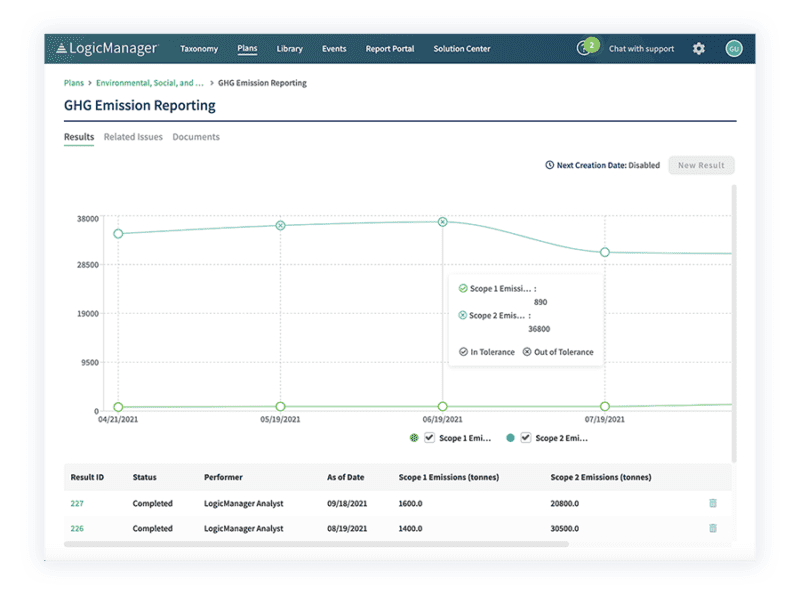This screenshot has height=595, width=800.
Task: Click the clock icon beside Next Creation Date
Action: (x=551, y=165)
